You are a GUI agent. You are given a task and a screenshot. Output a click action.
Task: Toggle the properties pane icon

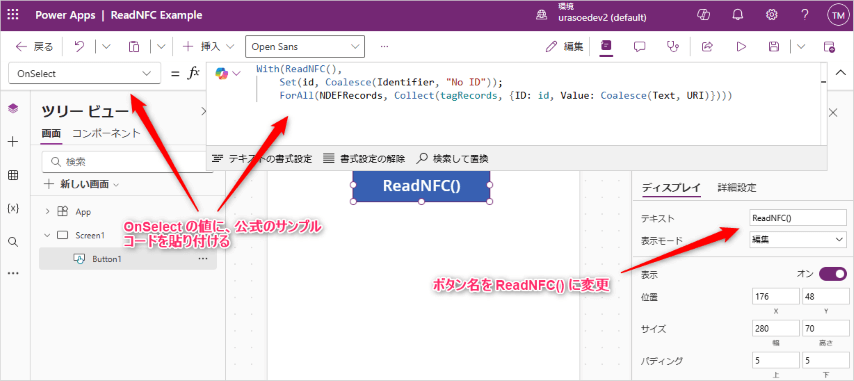tap(606, 46)
